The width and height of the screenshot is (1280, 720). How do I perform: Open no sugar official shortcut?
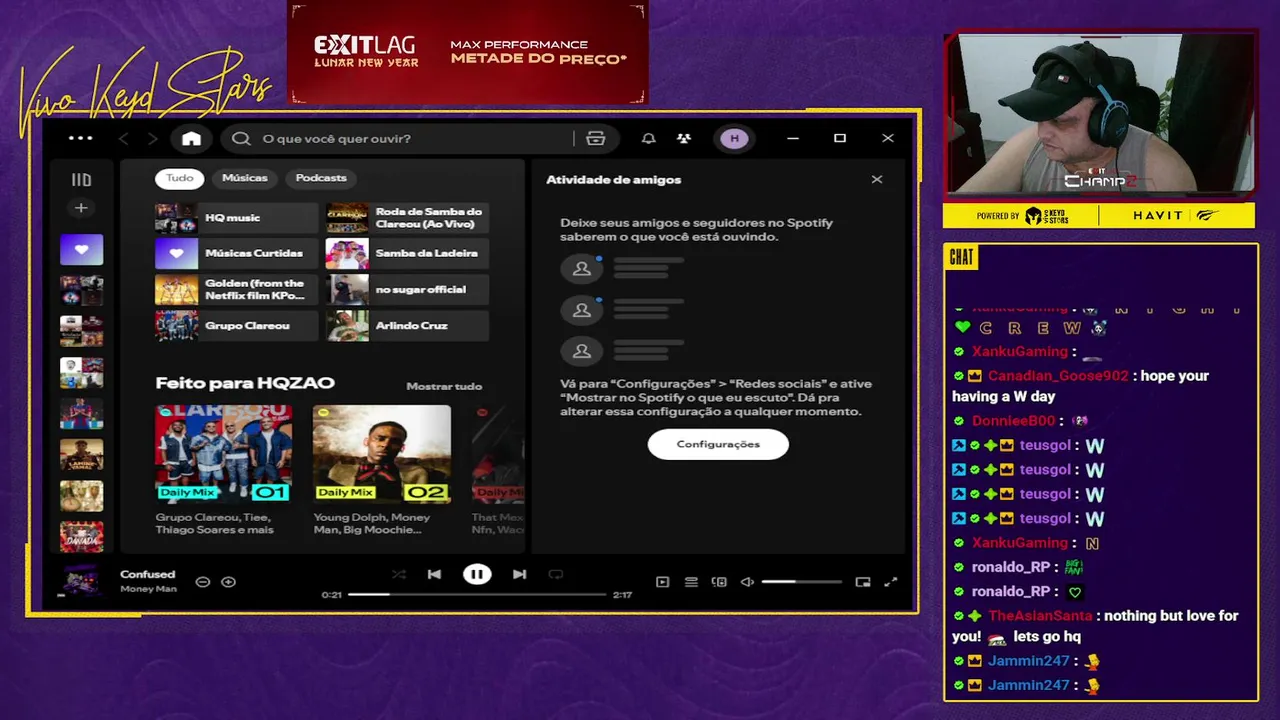[407, 289]
